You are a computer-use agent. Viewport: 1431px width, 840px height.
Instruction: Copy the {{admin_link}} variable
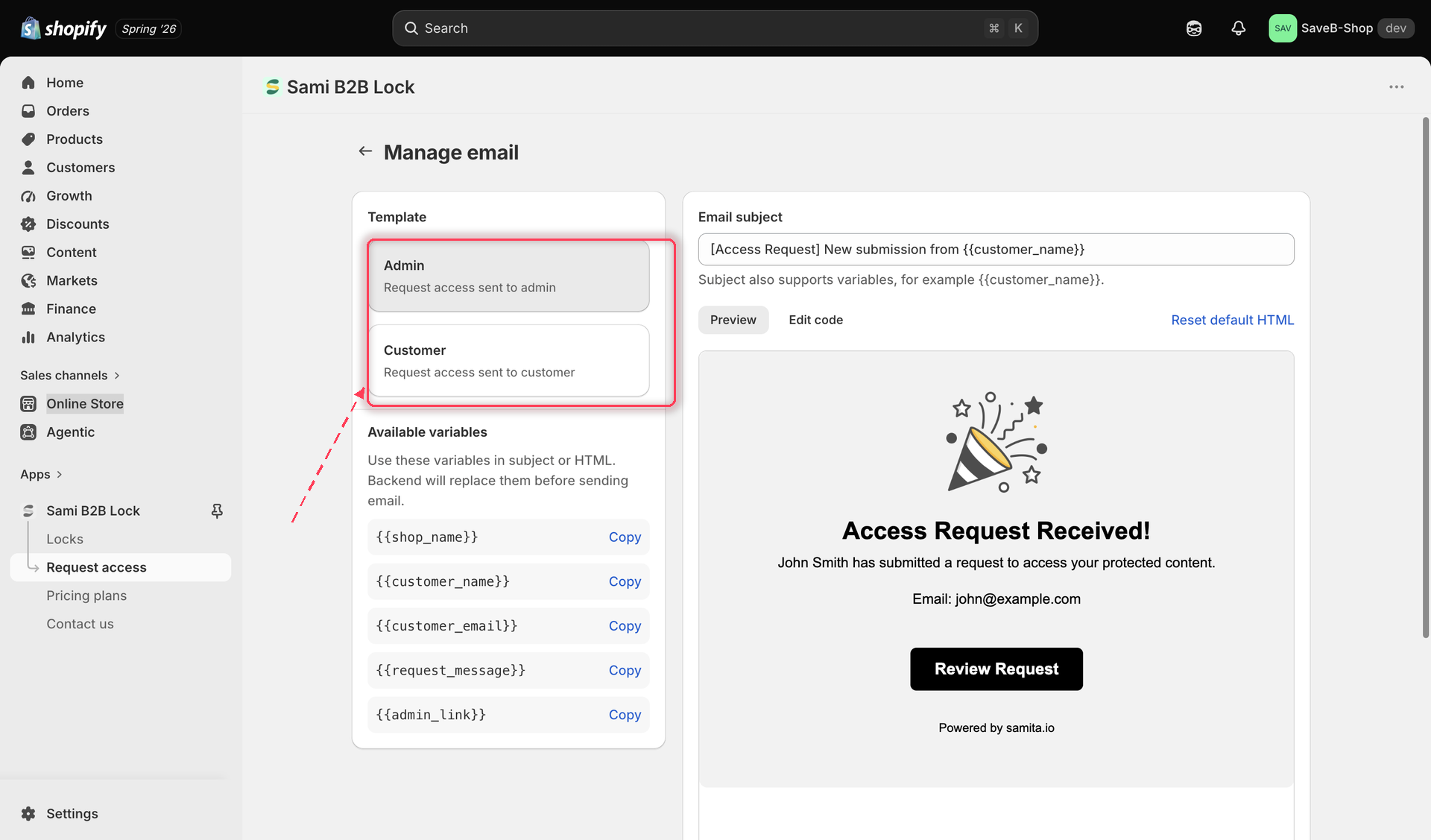(x=625, y=715)
